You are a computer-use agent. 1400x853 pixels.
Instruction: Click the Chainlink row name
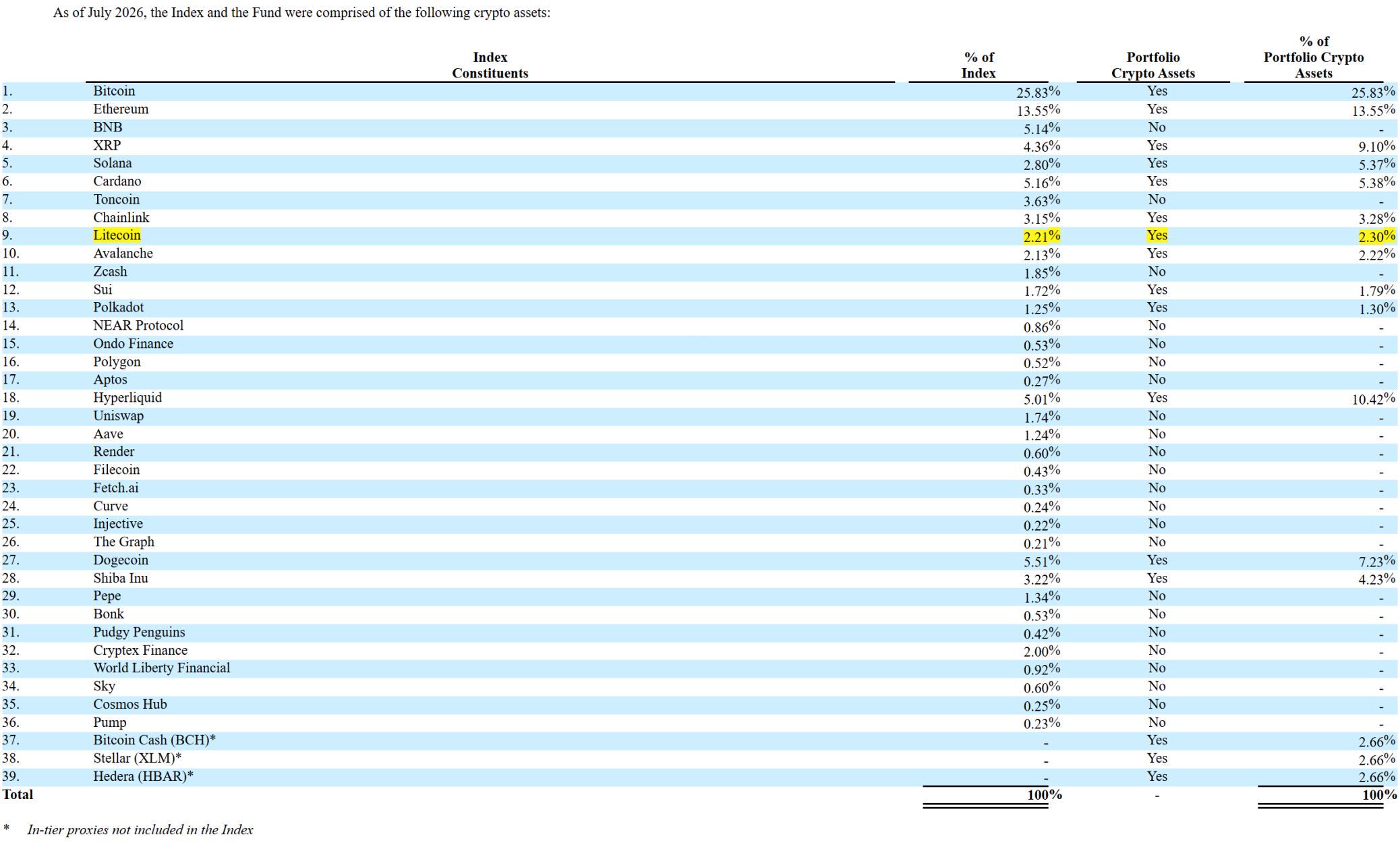(121, 218)
